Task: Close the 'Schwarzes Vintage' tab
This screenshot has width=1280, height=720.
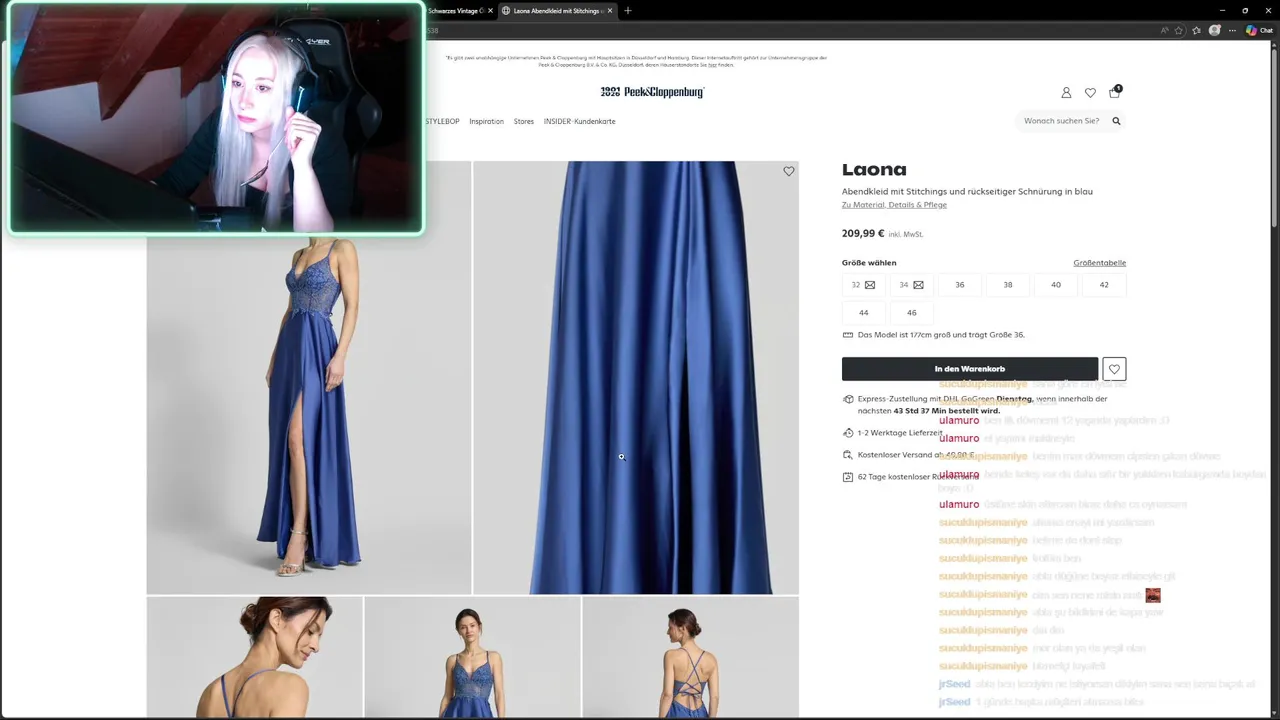Action: tap(490, 11)
